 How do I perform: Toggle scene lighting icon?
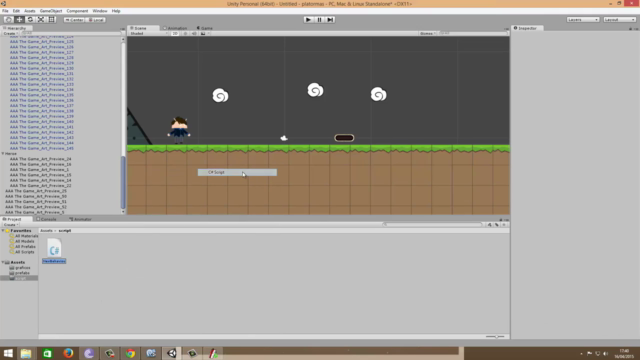pyautogui.click(x=185, y=33)
